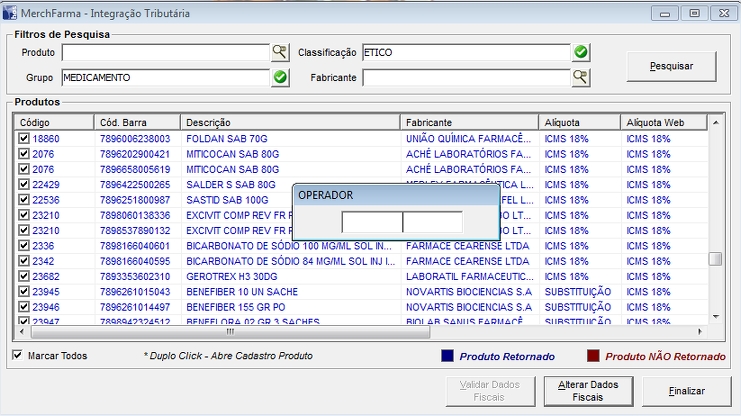The image size is (741, 416).
Task: Uncheck Marcar Todos checkbox
Action: point(17,355)
